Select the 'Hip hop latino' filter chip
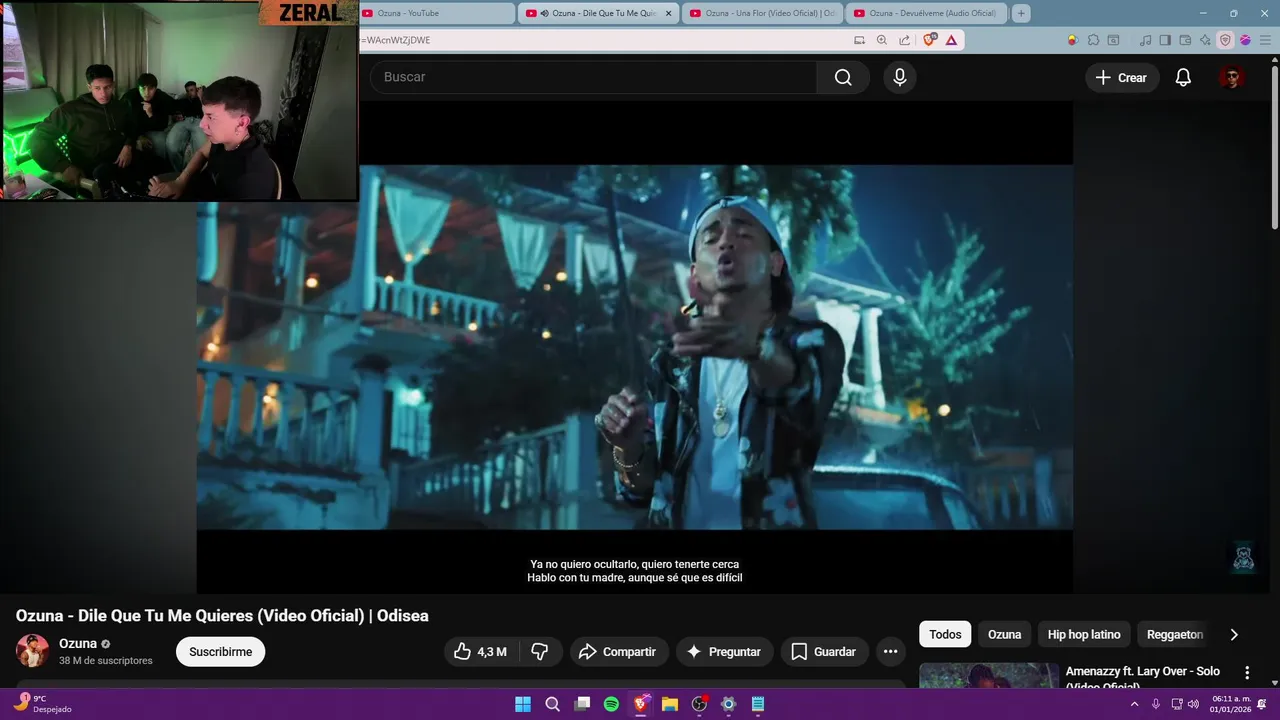This screenshot has height=720, width=1280. (1084, 634)
